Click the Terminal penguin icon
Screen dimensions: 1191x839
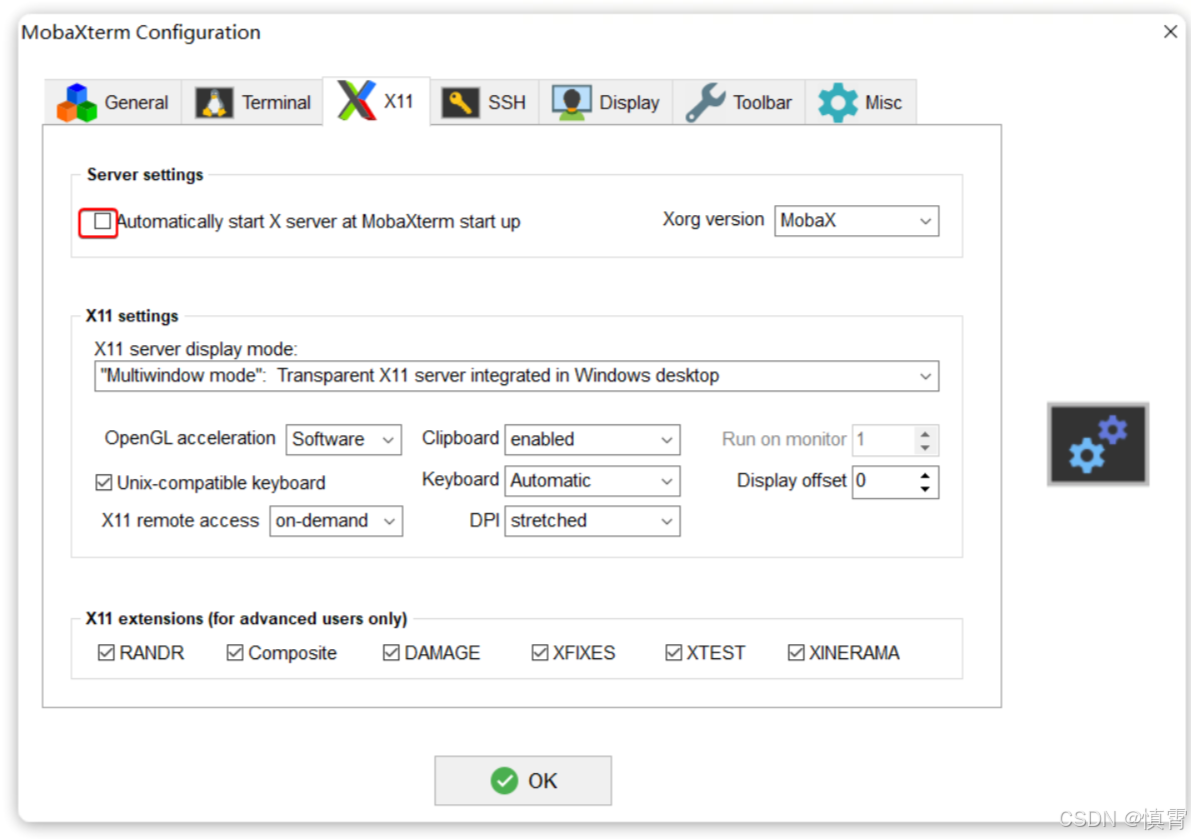(214, 103)
